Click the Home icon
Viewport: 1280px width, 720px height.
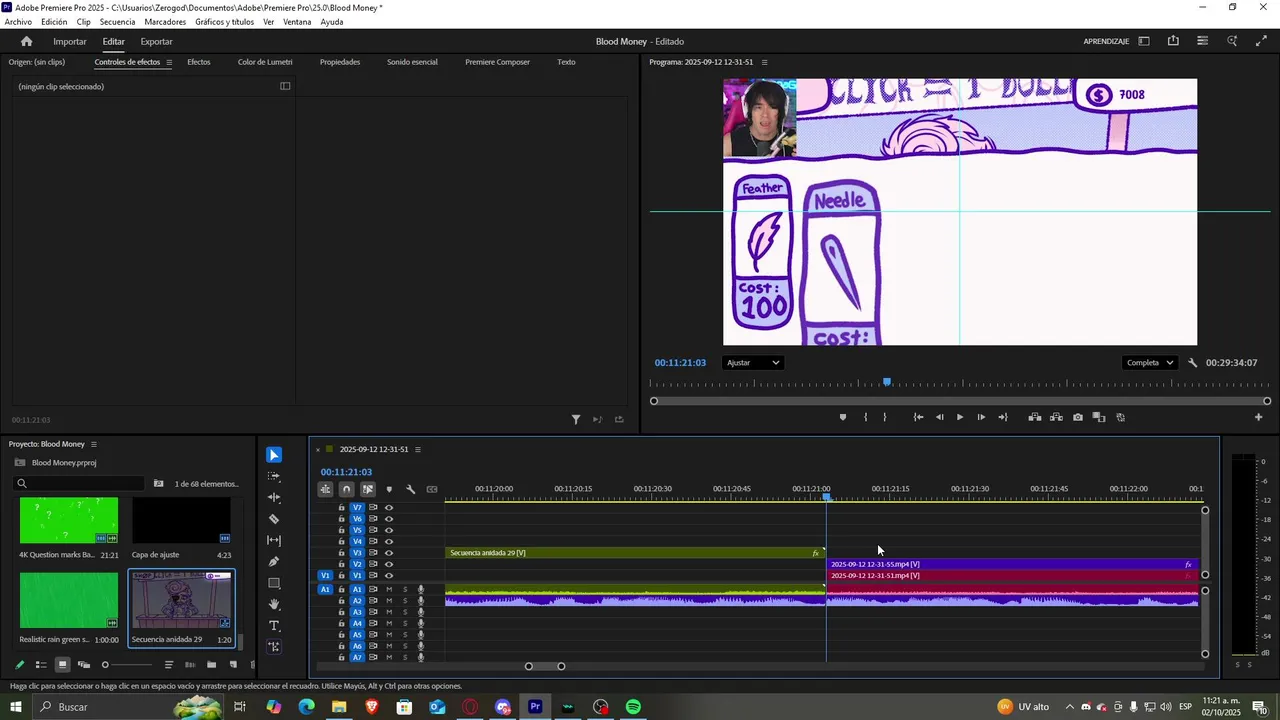[27, 41]
